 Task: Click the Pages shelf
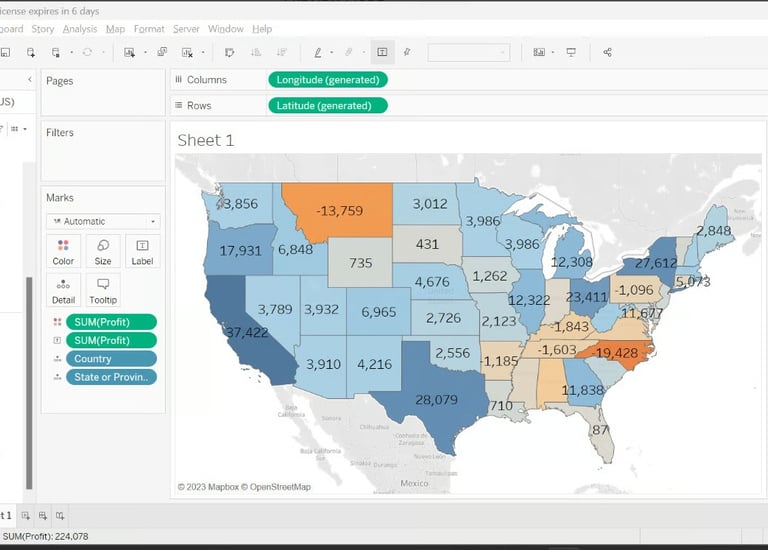[x=103, y=92]
